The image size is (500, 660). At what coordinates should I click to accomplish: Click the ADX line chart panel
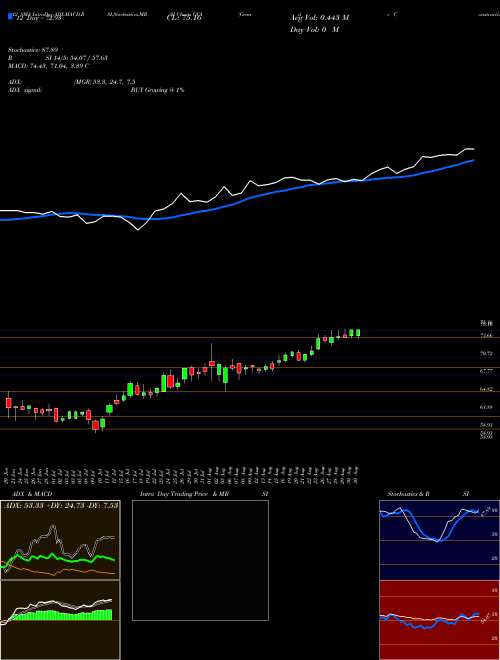(60, 540)
